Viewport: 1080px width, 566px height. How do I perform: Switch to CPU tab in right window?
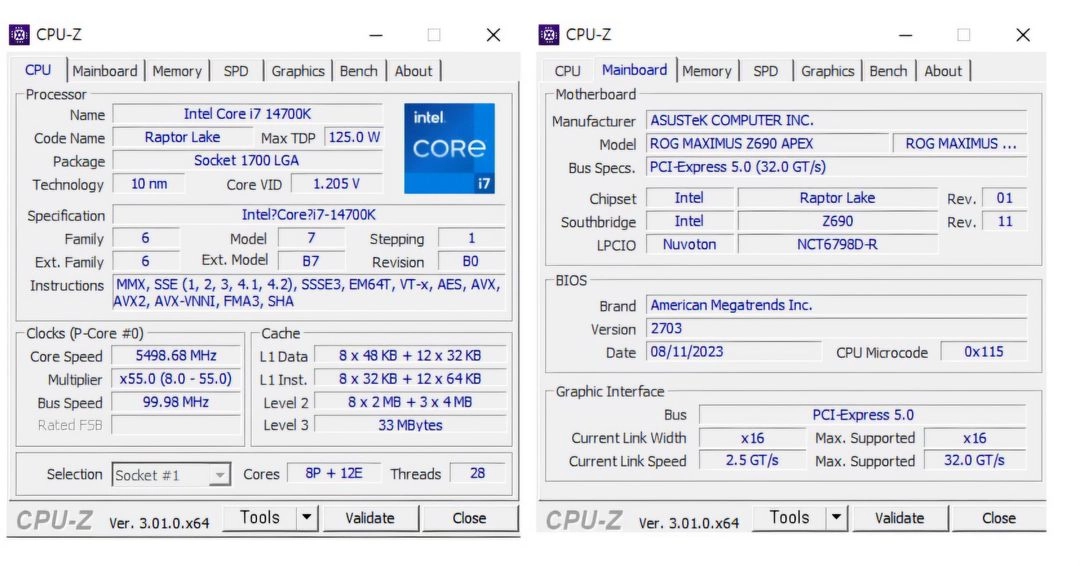(568, 71)
